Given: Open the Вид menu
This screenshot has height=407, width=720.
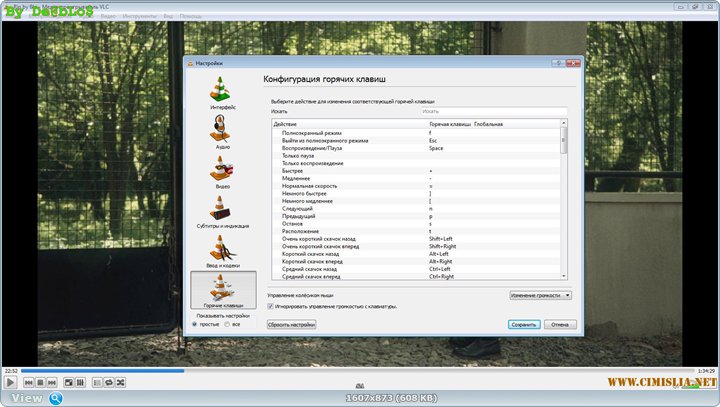Looking at the screenshot, I should click(166, 18).
